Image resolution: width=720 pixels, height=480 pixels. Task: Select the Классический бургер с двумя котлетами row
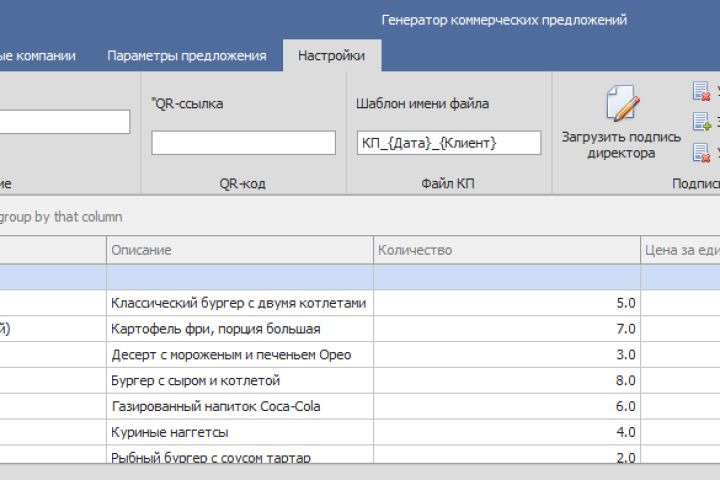[240, 302]
